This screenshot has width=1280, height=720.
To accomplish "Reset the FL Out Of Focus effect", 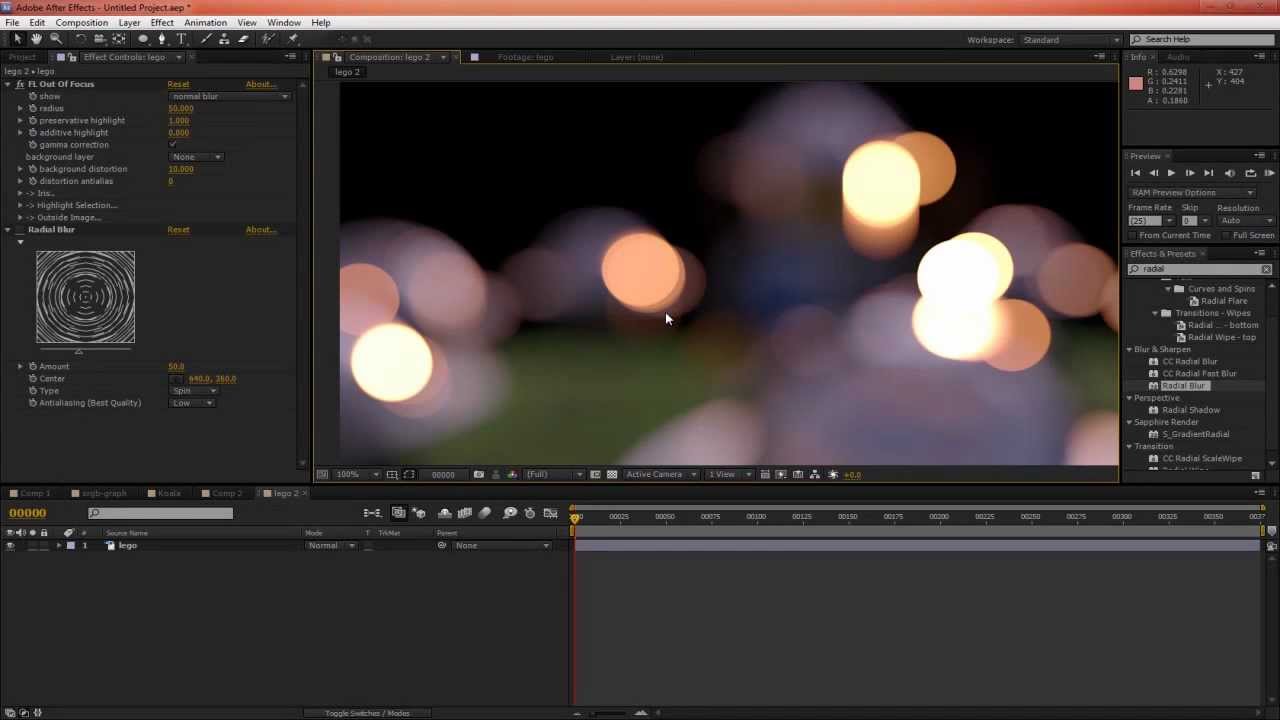I will tap(178, 84).
